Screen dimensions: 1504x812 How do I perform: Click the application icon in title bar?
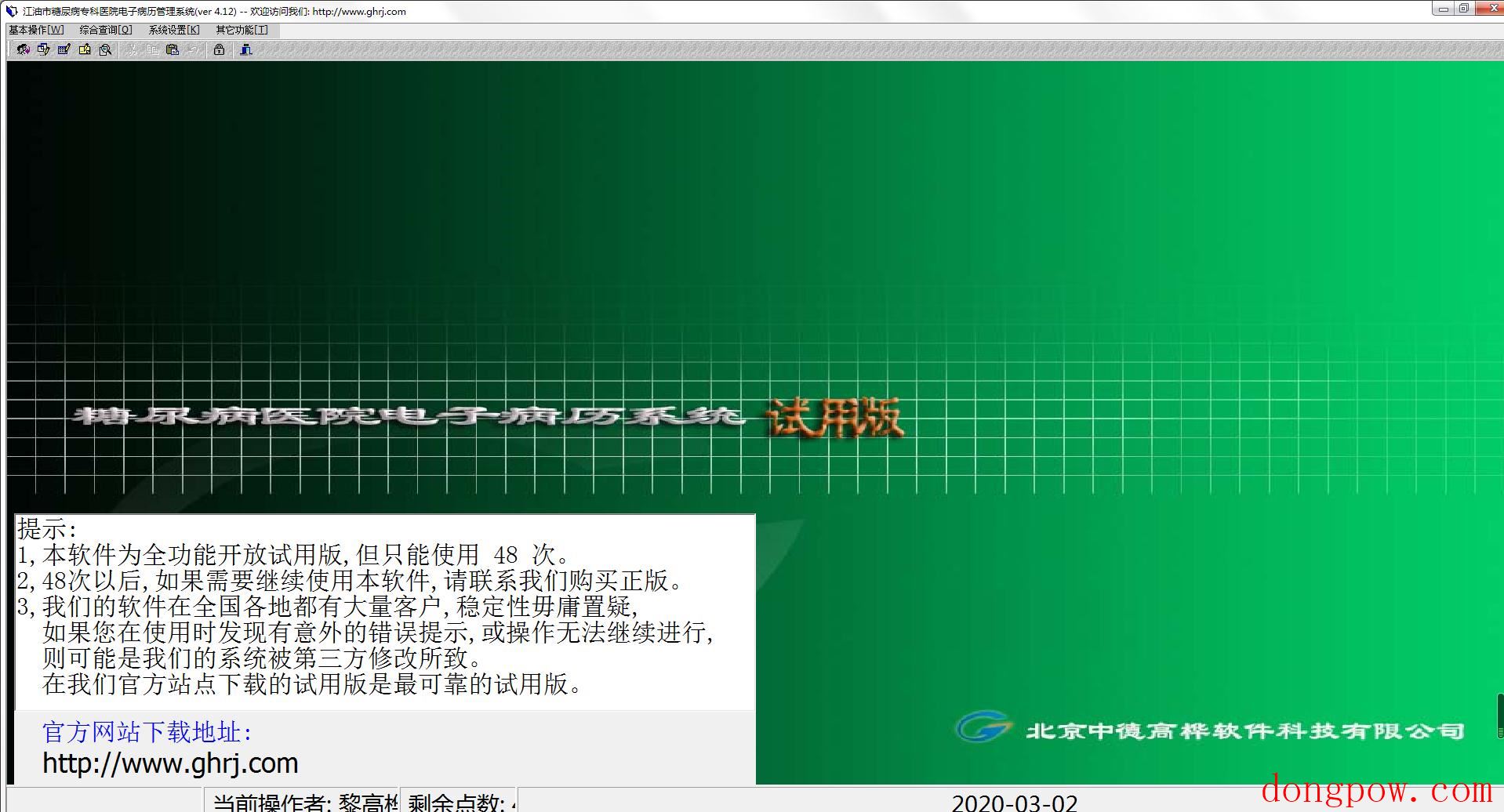[x=12, y=11]
